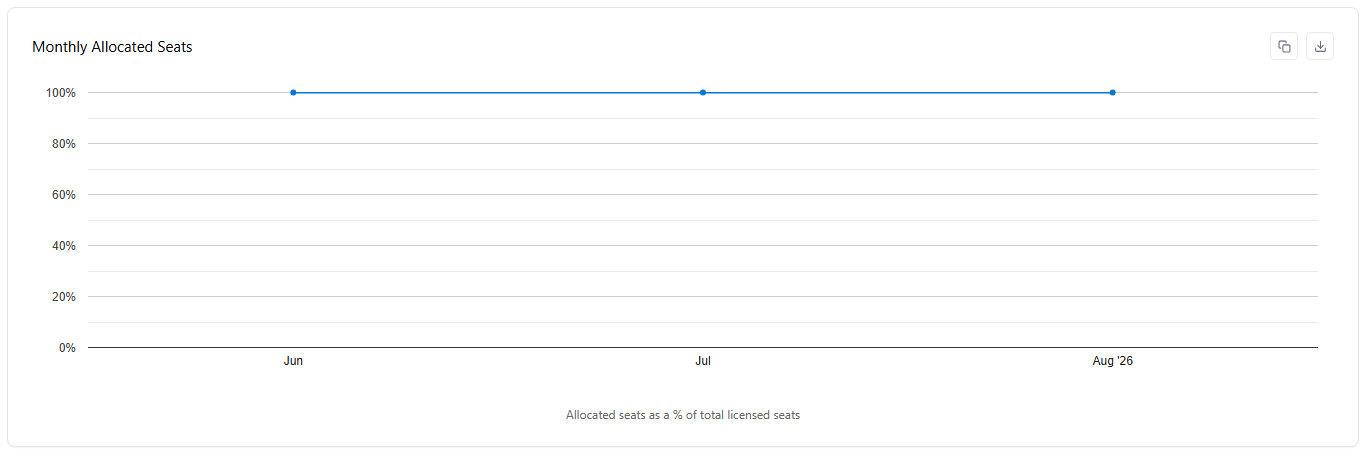Click the 60% horizontal gridline
The height and width of the screenshot is (455, 1365).
click(703, 194)
